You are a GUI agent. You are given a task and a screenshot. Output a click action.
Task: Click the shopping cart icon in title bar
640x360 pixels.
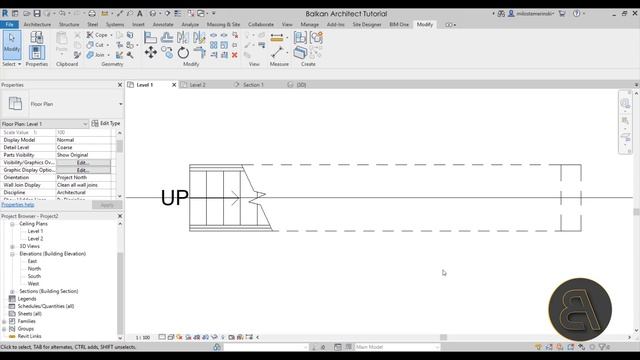[562, 13]
